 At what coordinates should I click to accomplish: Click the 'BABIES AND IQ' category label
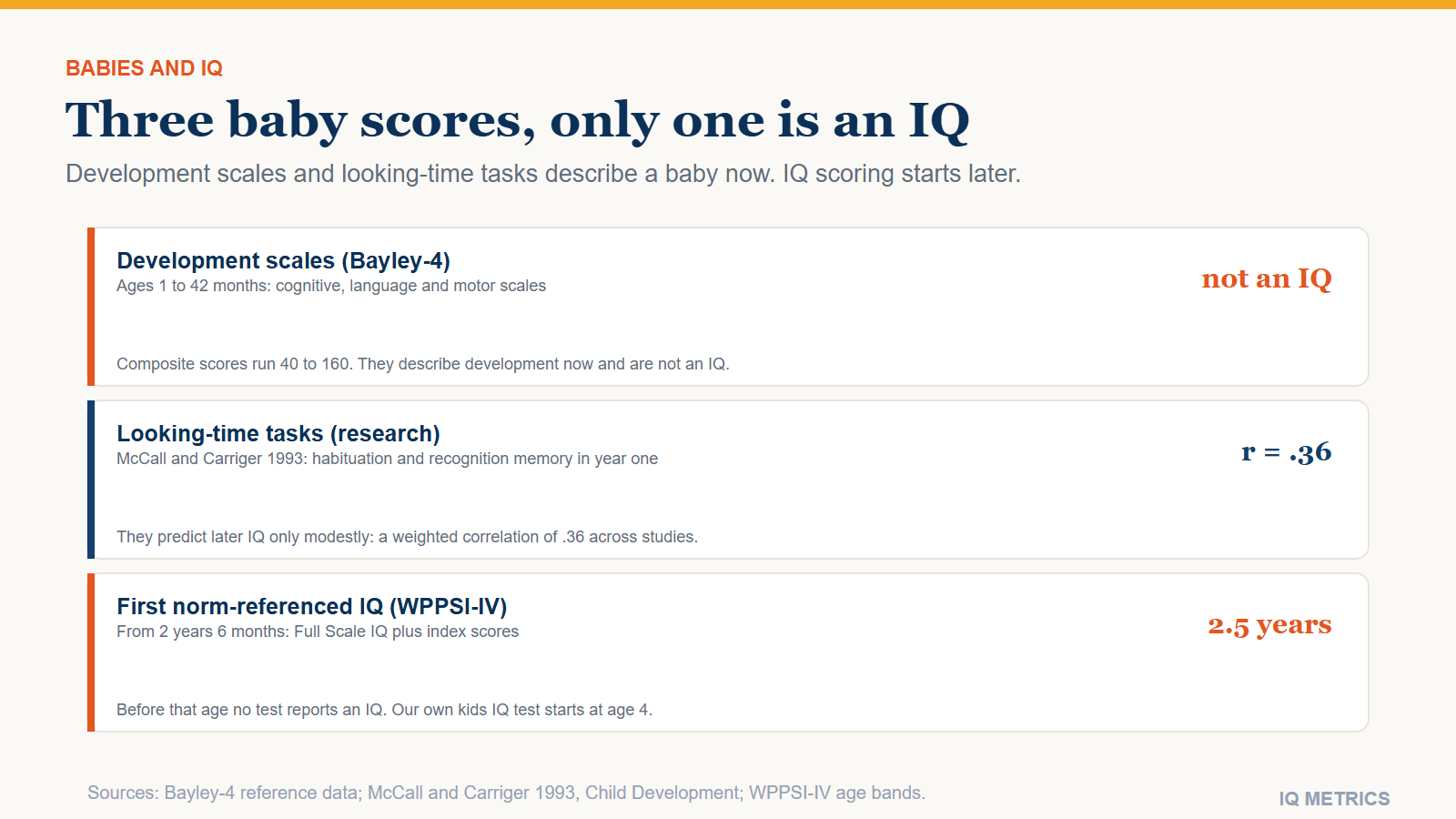click(144, 68)
